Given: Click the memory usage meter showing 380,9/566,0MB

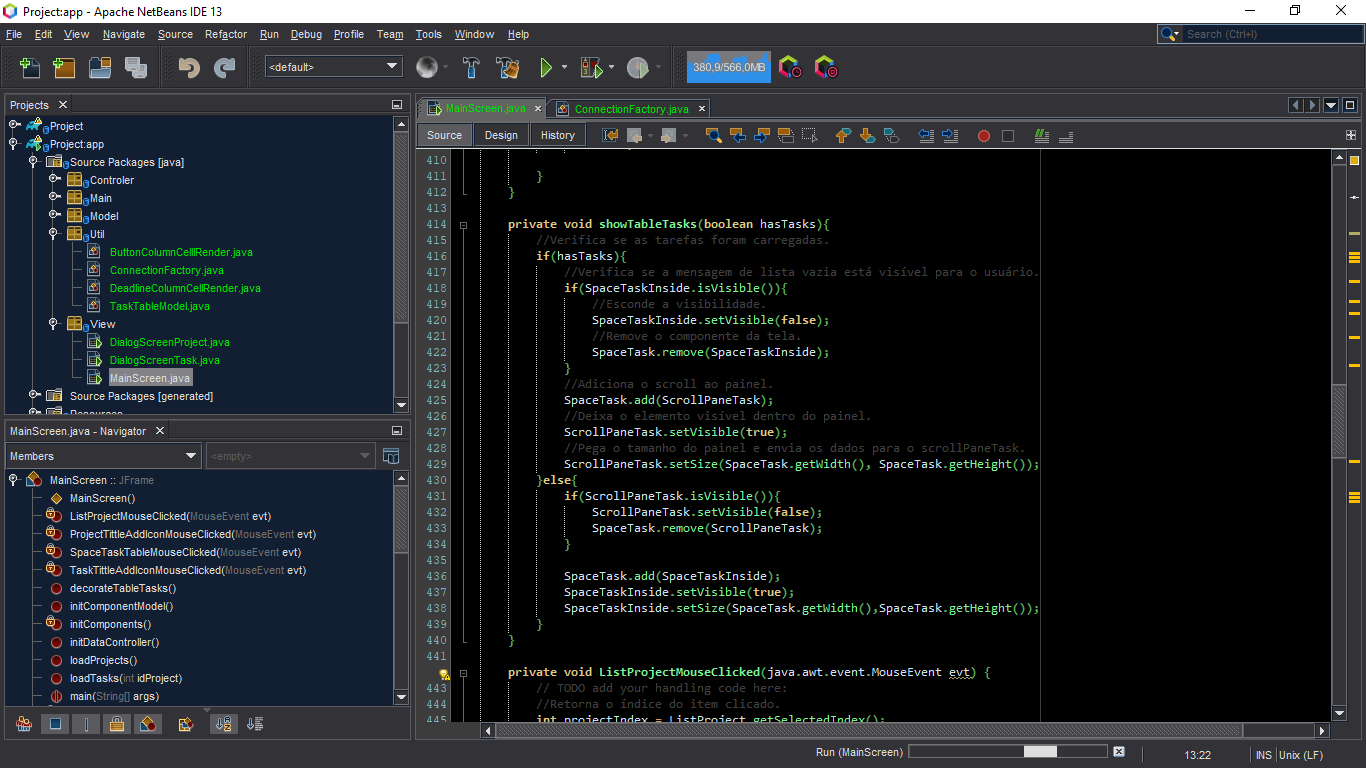Looking at the screenshot, I should [728, 67].
